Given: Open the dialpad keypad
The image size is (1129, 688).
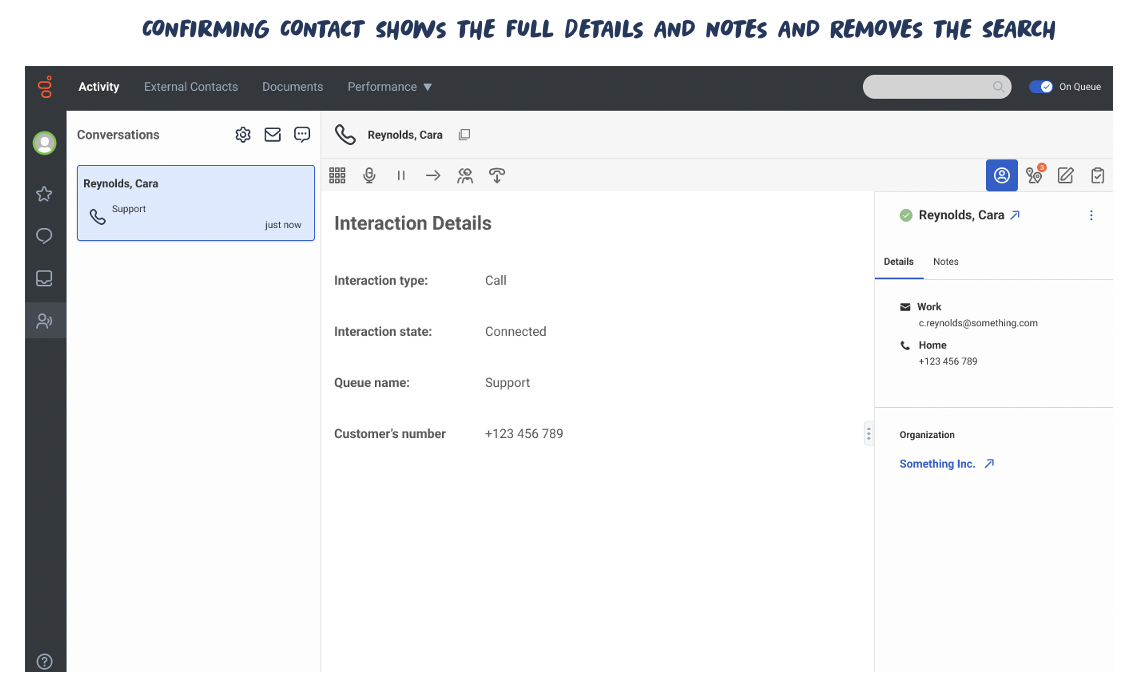Looking at the screenshot, I should click(x=337, y=175).
